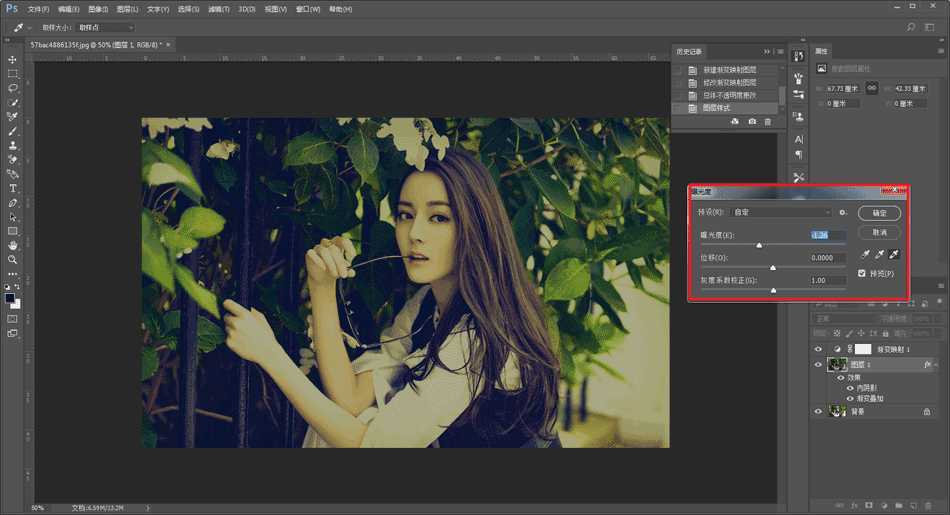Click the 曝光度 exposure slider handle
The height and width of the screenshot is (515, 950).
click(x=759, y=245)
